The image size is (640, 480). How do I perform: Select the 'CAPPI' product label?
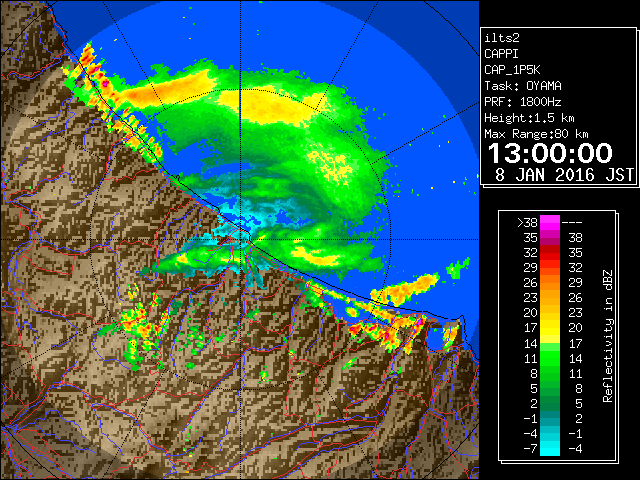coord(501,54)
